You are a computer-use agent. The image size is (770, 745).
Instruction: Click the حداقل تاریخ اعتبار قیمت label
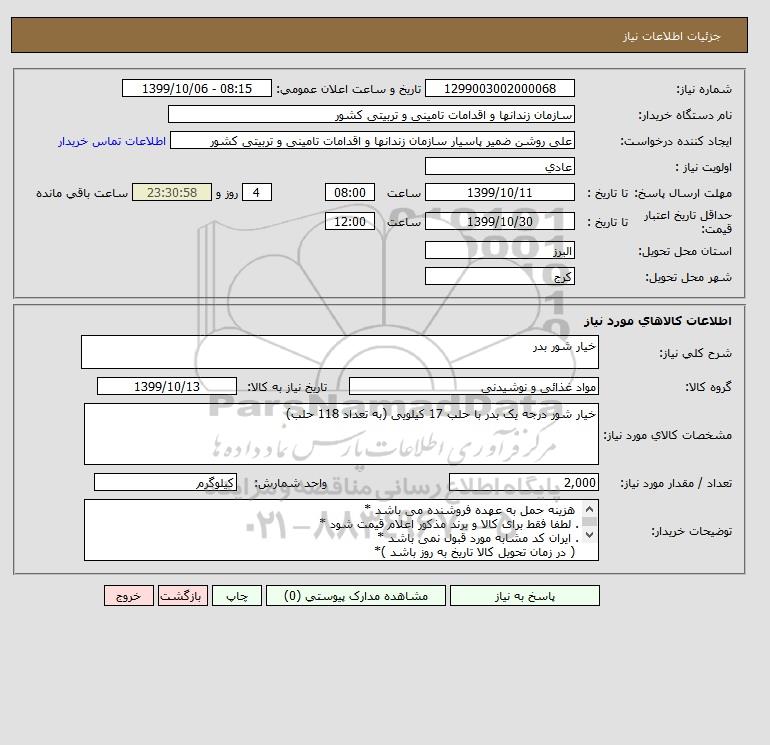pos(688,222)
